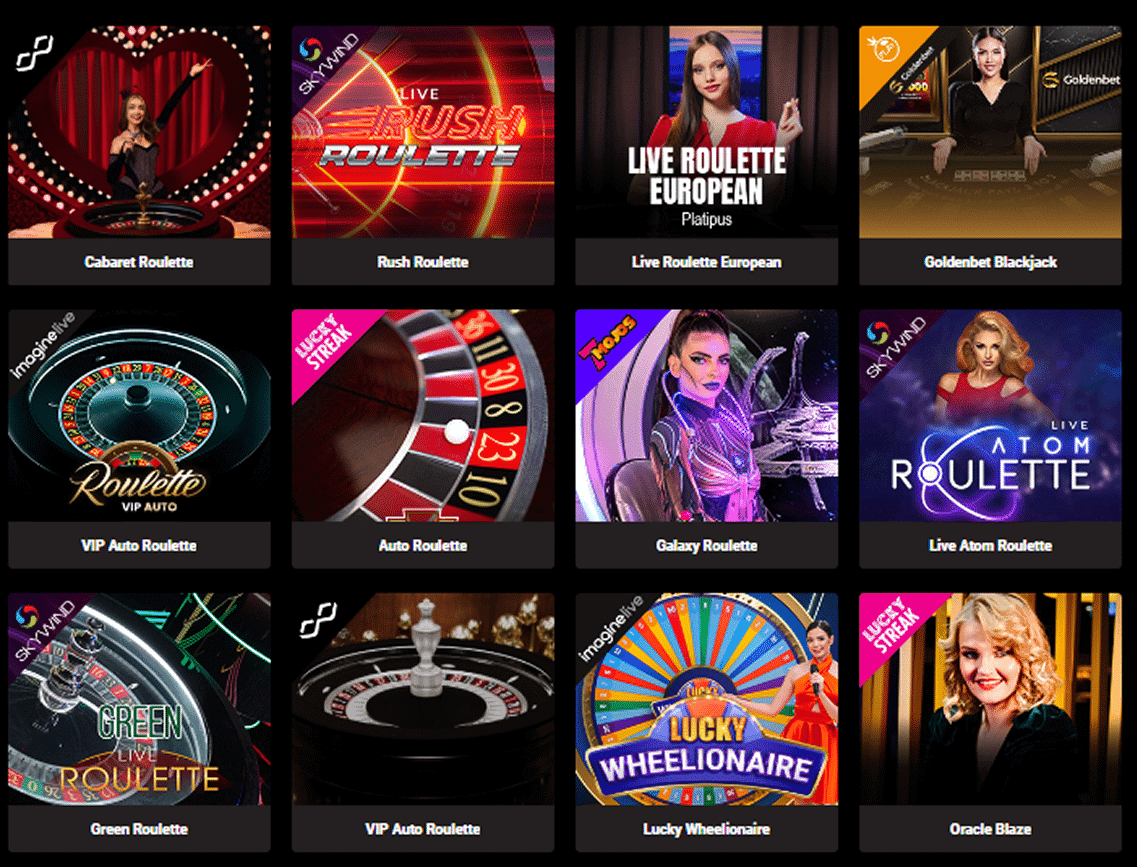This screenshot has height=867, width=1137.
Task: Click the Lucky Streak badge on Oracle Blaze
Action: coord(892,627)
